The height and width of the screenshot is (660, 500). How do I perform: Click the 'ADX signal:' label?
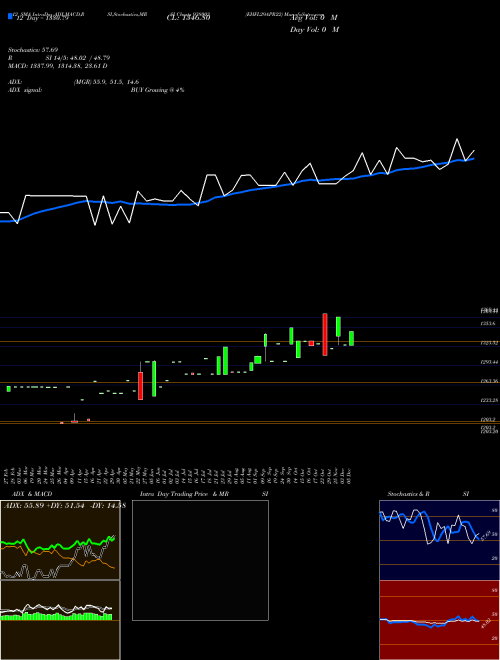click(x=25, y=90)
